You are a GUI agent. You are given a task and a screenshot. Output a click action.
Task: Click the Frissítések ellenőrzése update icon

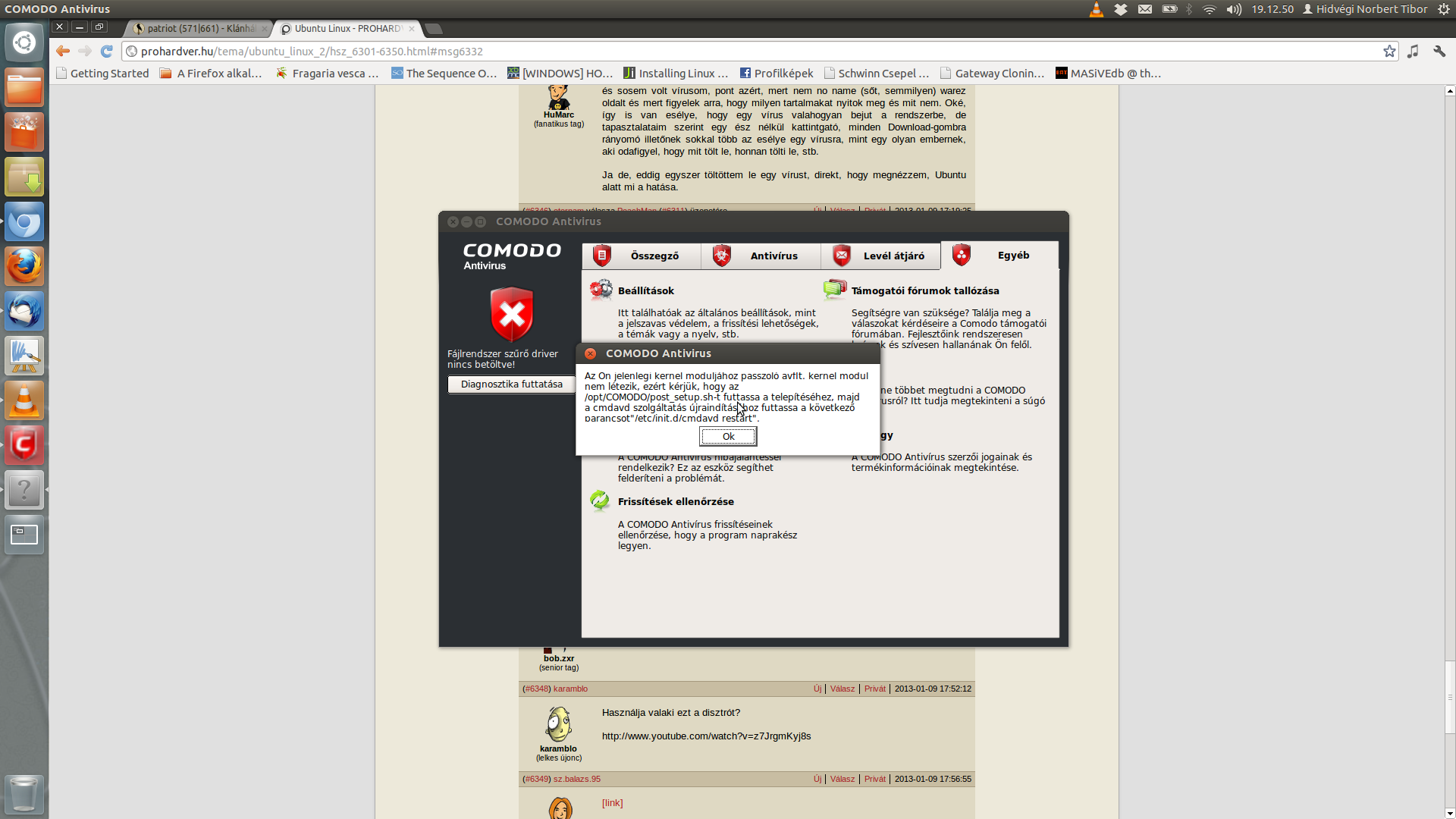pos(600,500)
